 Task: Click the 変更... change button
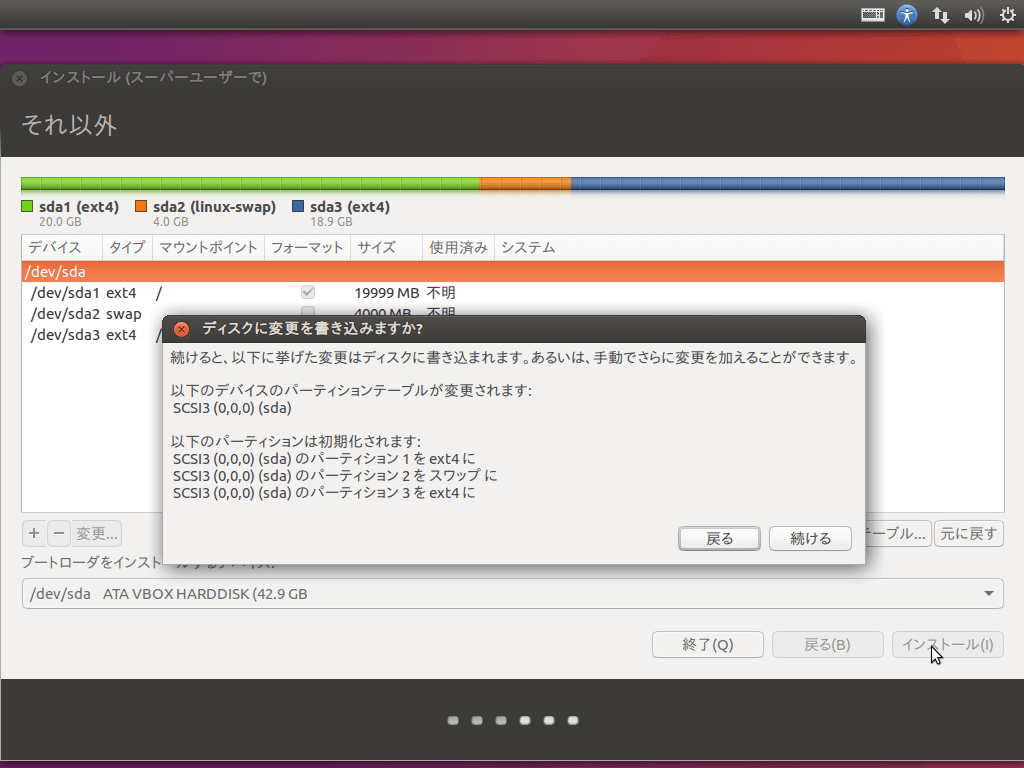pos(97,533)
